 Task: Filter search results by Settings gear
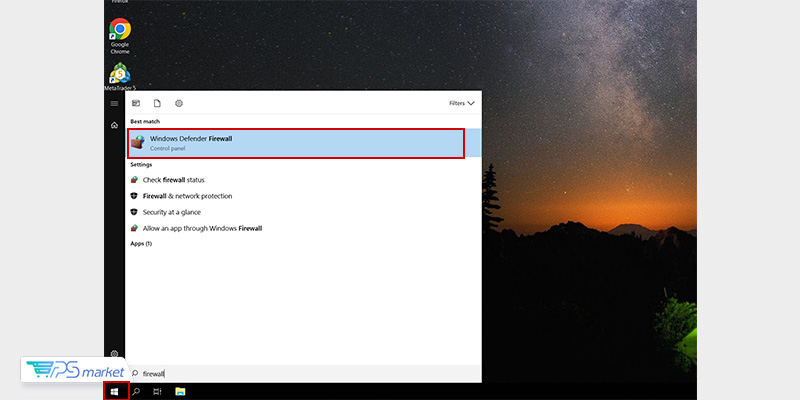179,103
